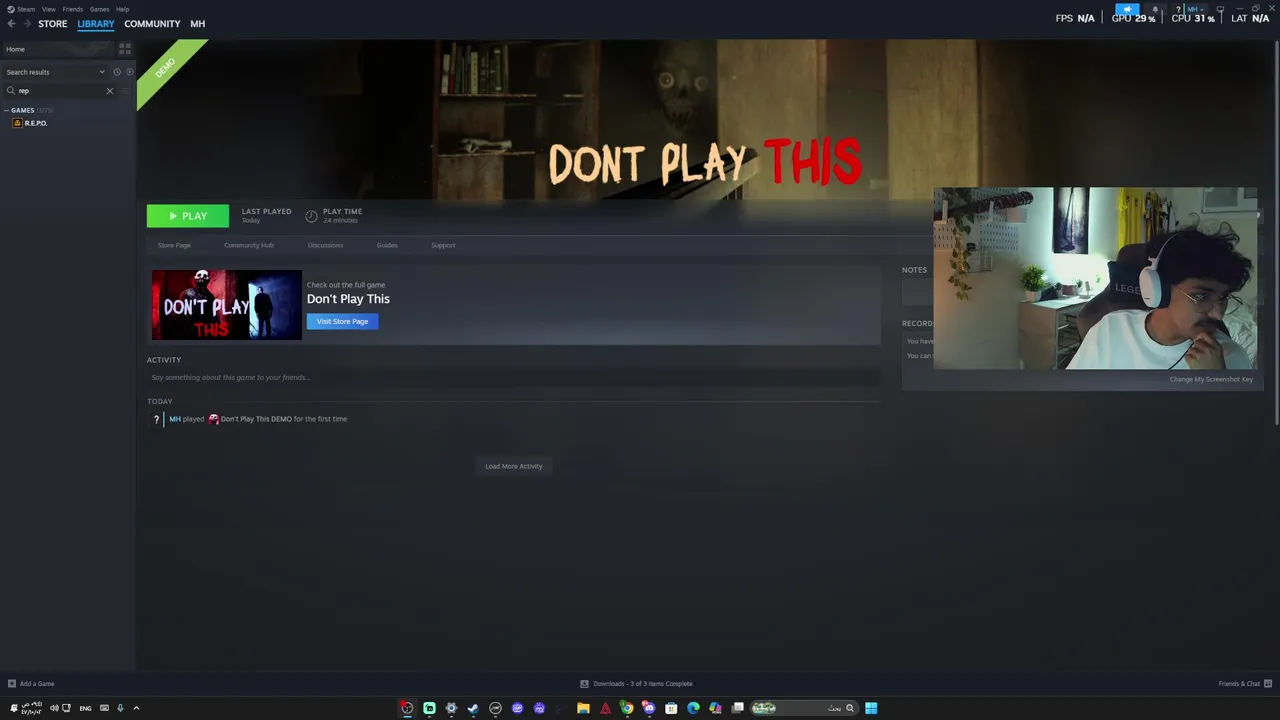The height and width of the screenshot is (720, 1280).
Task: Click the library search field containing 'rep'
Action: coord(60,91)
